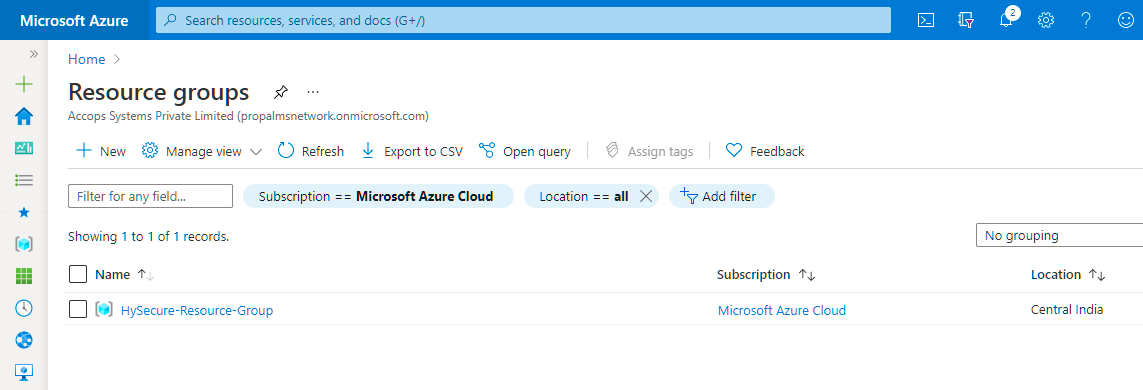Image resolution: width=1143 pixels, height=390 pixels.
Task: Click Assign tags
Action: (x=649, y=151)
